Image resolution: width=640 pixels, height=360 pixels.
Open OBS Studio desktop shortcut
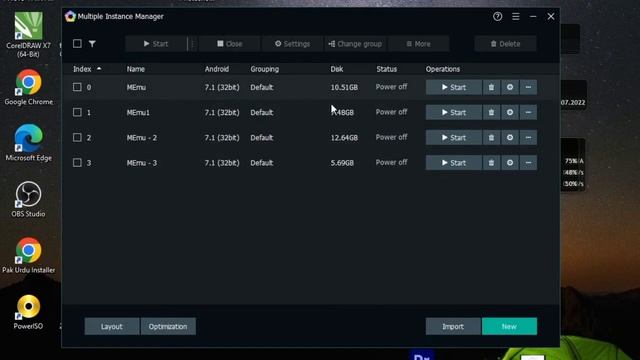pos(29,200)
